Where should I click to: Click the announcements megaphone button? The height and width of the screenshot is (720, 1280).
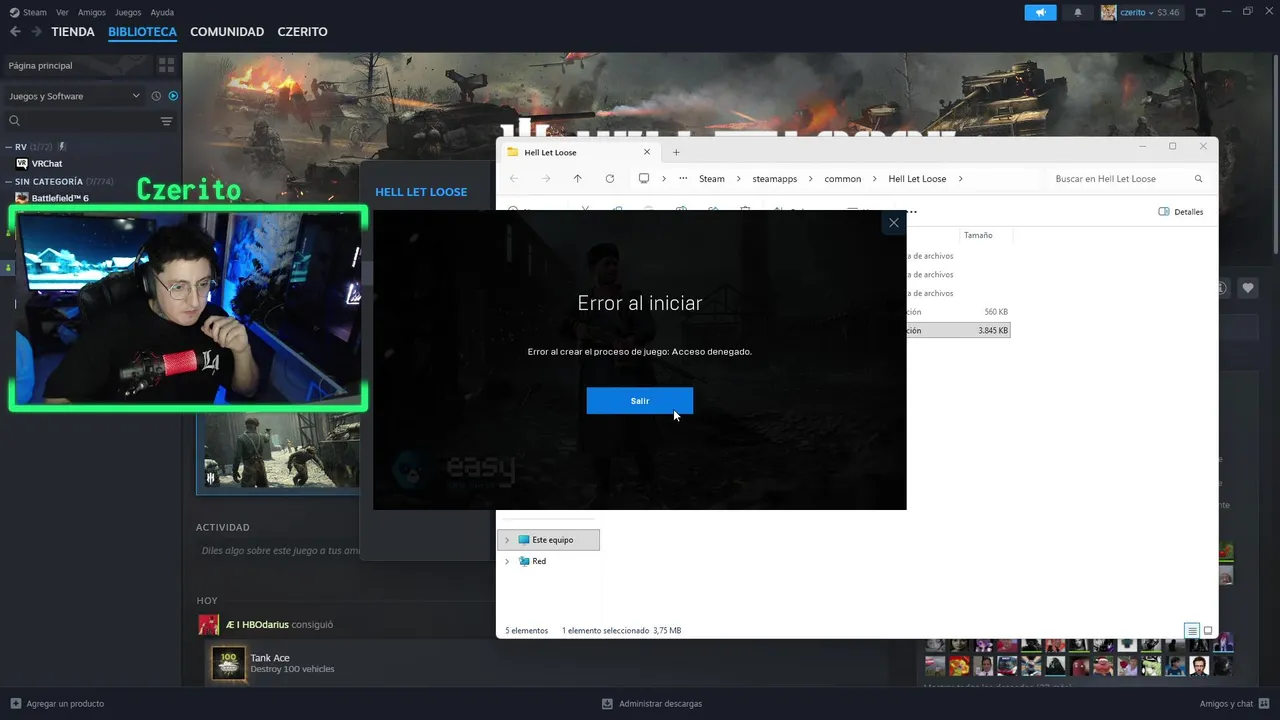(1040, 12)
